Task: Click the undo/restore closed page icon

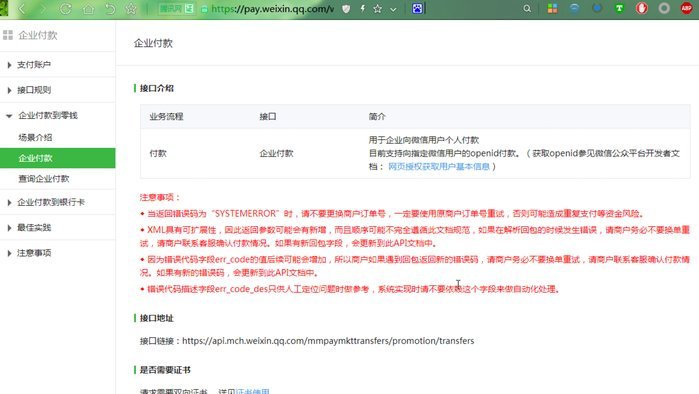Action: pyautogui.click(x=110, y=8)
